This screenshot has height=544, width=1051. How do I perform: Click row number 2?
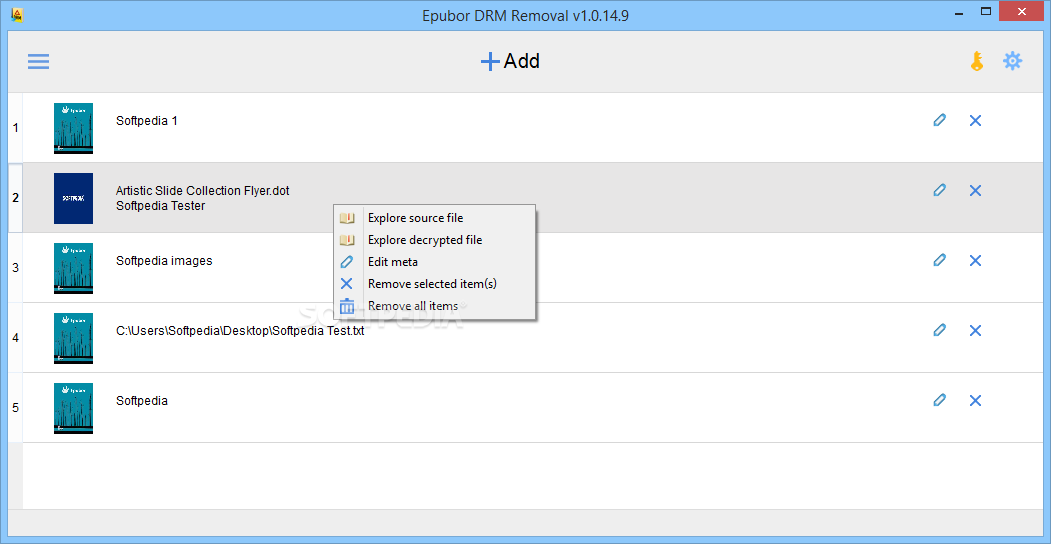point(15,198)
